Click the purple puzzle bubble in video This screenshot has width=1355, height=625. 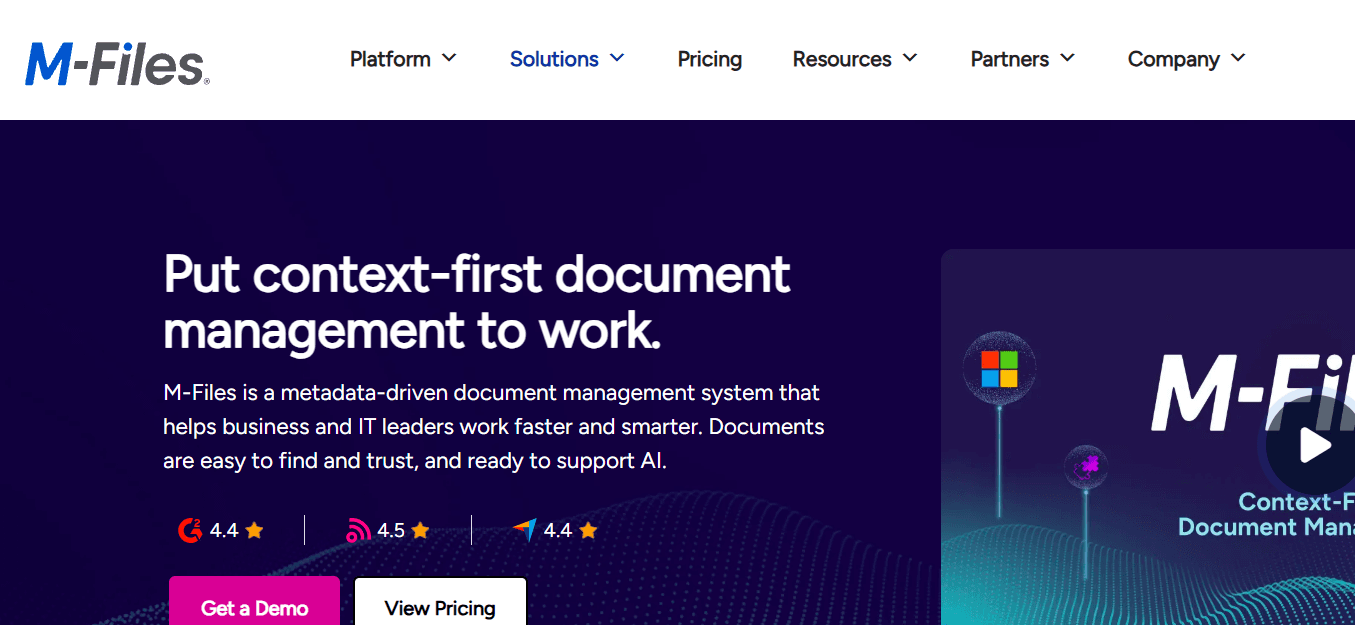point(1085,467)
